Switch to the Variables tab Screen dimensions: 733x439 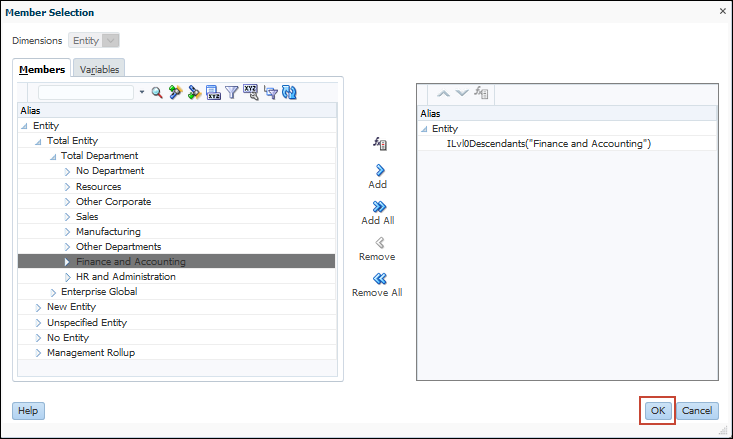pyautogui.click(x=99, y=69)
